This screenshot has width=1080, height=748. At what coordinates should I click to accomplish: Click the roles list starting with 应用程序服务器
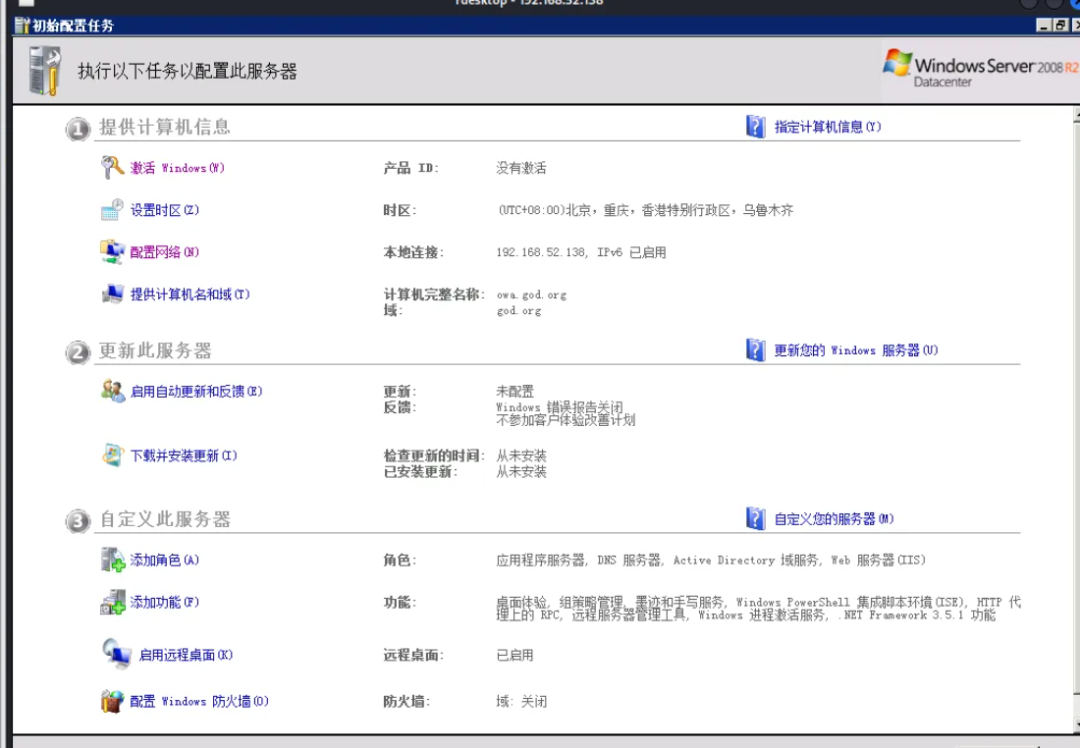tap(711, 560)
